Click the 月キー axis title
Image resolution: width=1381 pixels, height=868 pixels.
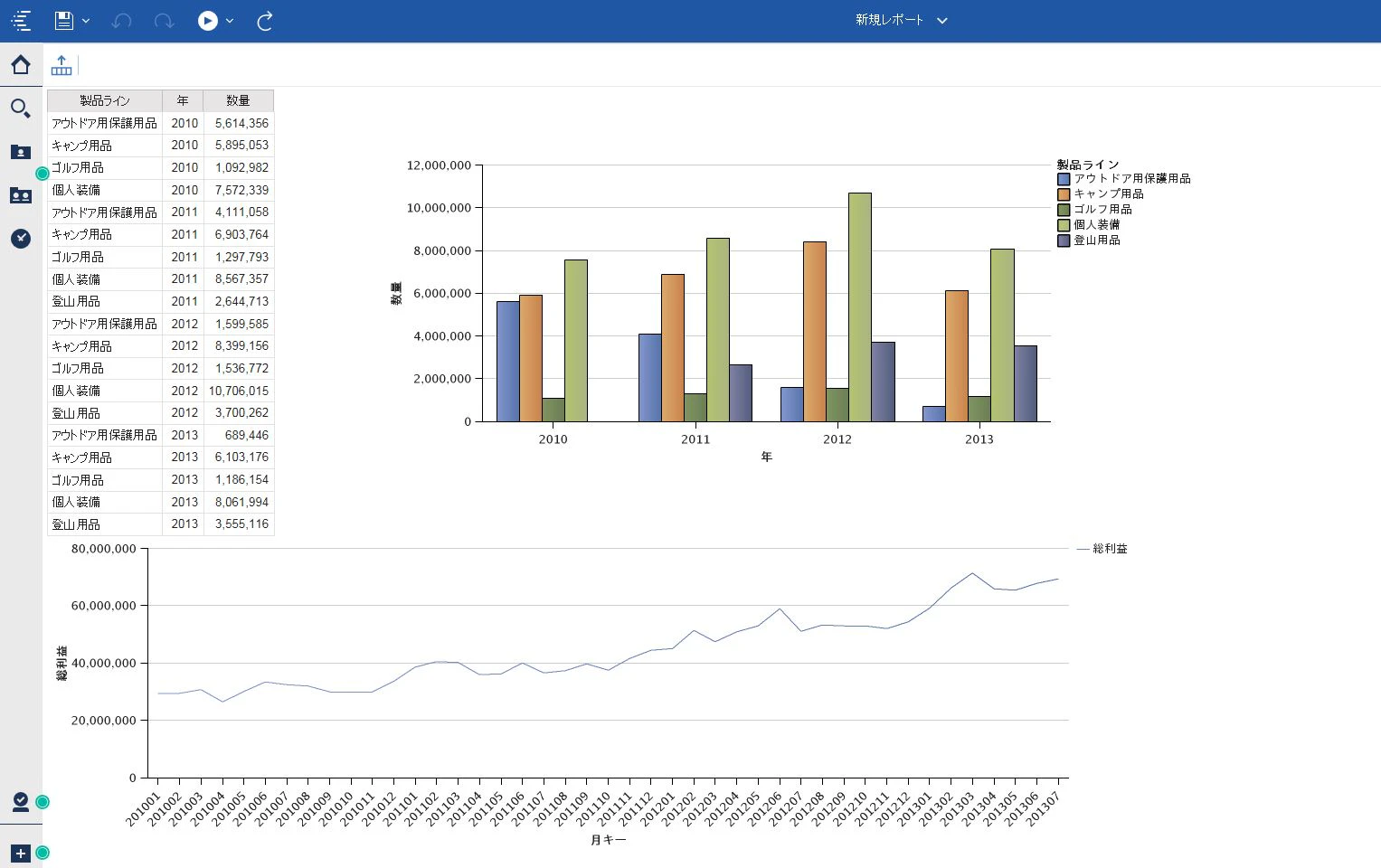609,840
